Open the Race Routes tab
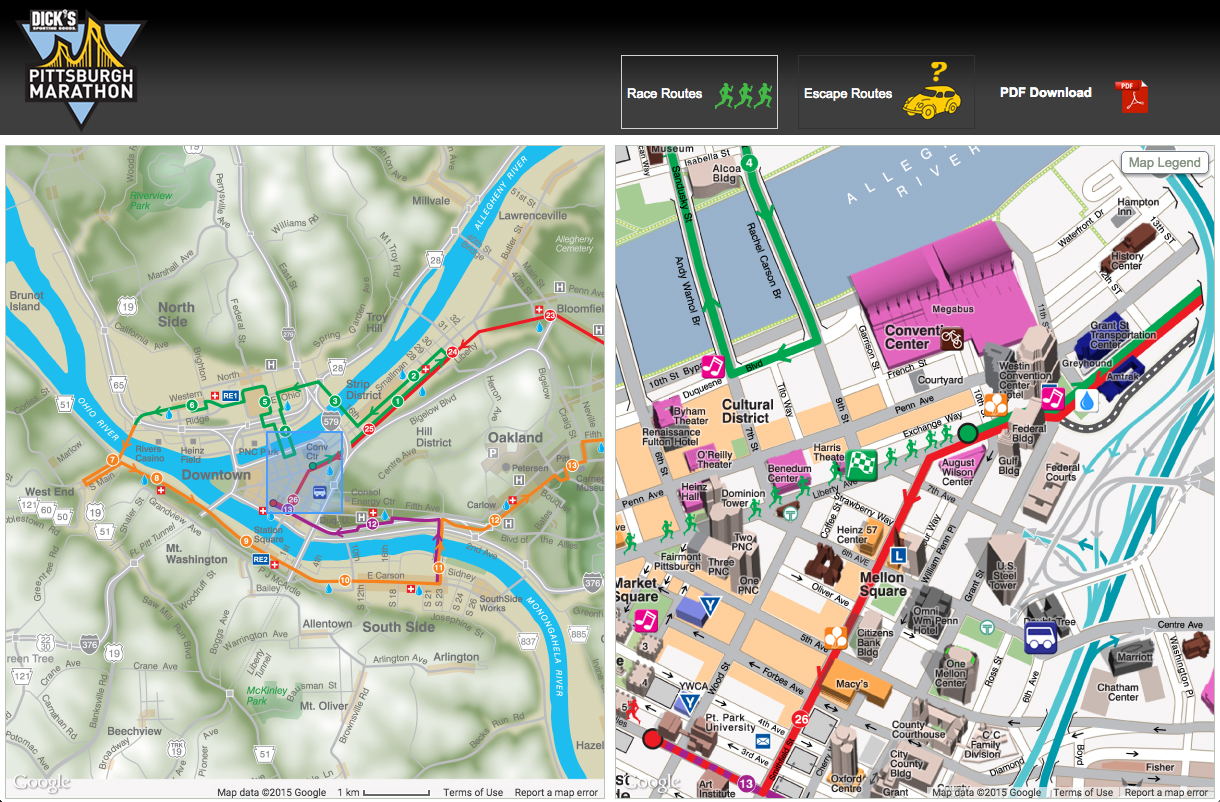 click(699, 92)
